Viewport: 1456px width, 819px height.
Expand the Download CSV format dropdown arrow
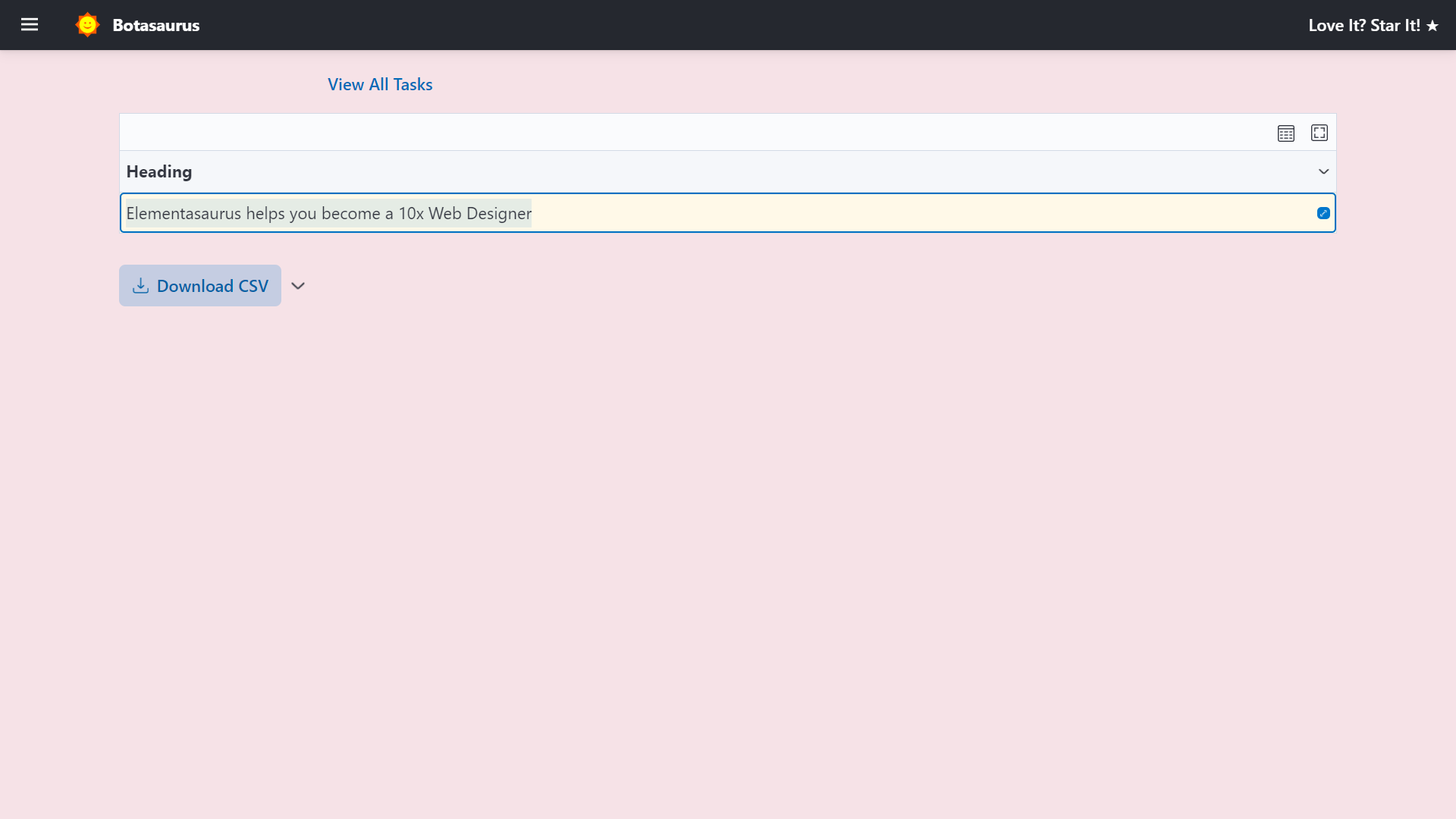pos(297,286)
